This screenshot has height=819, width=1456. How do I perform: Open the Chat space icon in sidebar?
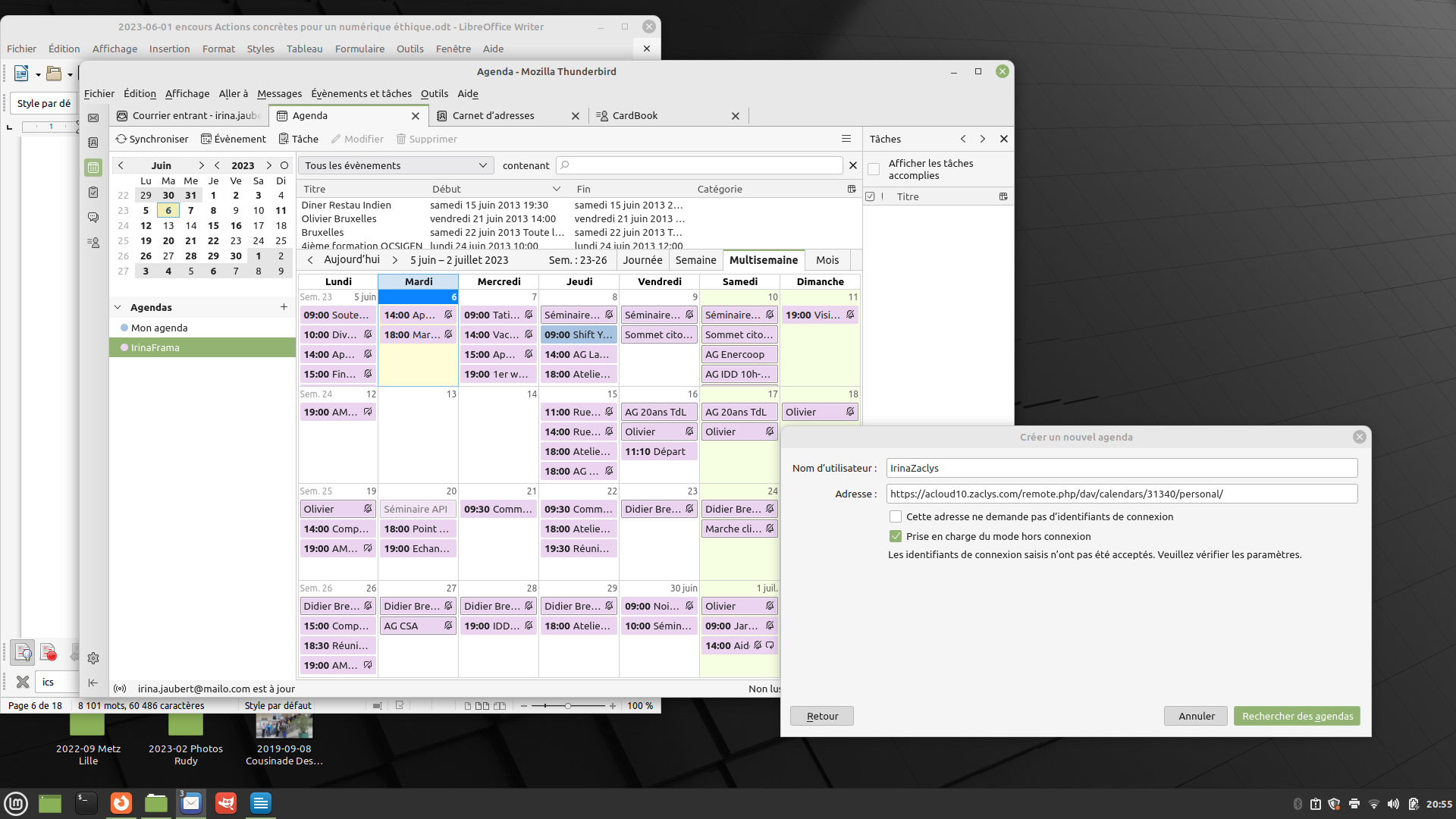tap(93, 218)
